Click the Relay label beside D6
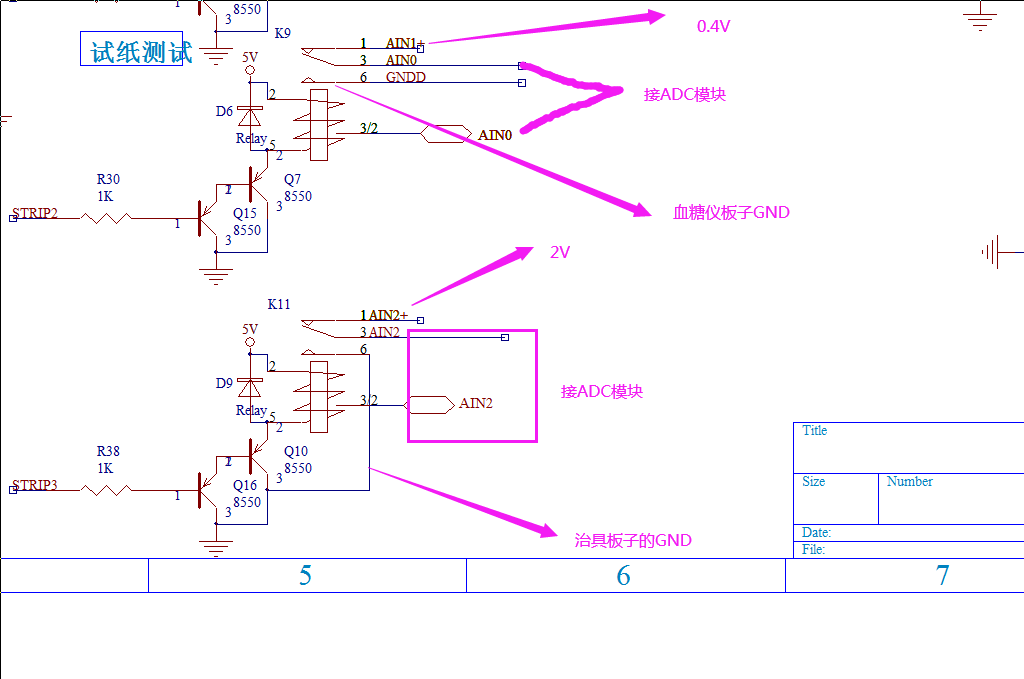Screen dimensions: 1024x679 click(x=251, y=138)
